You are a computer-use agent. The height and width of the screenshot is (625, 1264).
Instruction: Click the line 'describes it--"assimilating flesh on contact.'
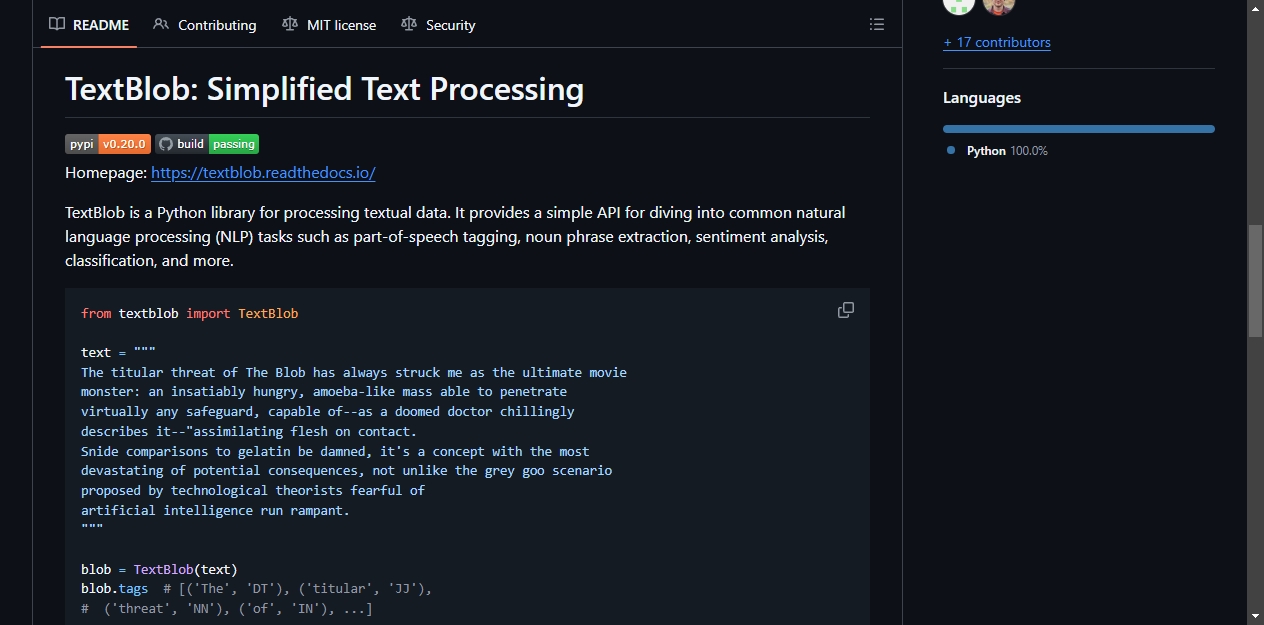coord(249,431)
